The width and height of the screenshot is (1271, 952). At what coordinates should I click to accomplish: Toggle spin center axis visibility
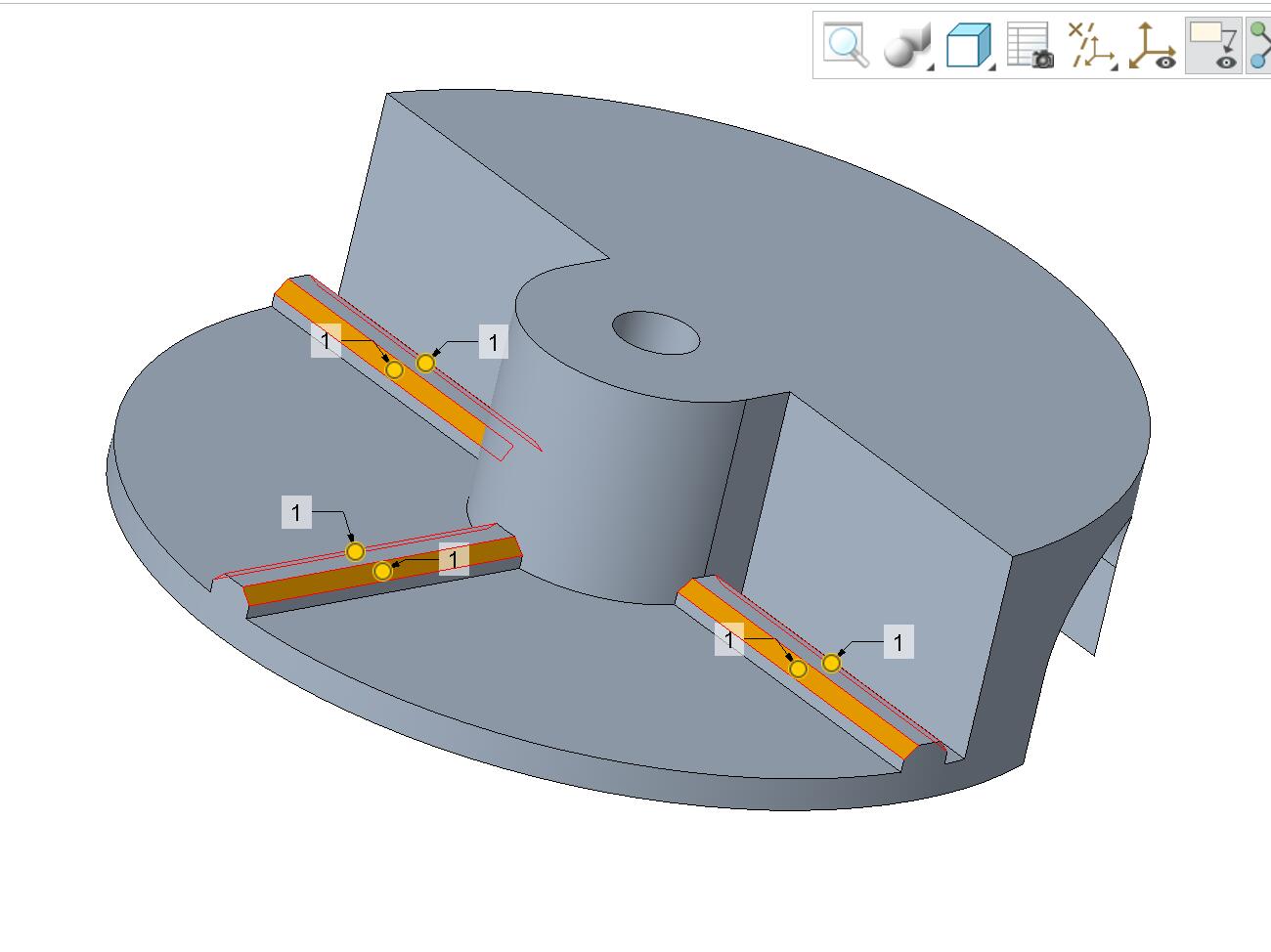(x=1153, y=46)
